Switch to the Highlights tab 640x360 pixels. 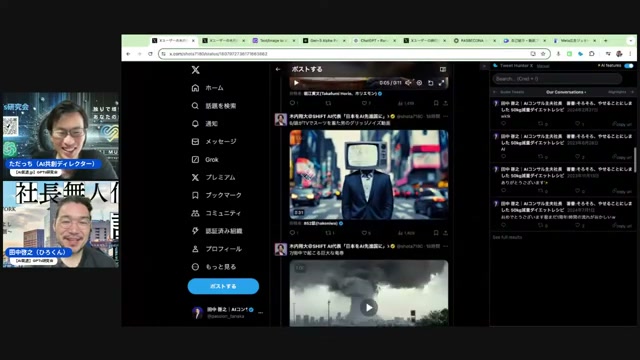tap(617, 92)
